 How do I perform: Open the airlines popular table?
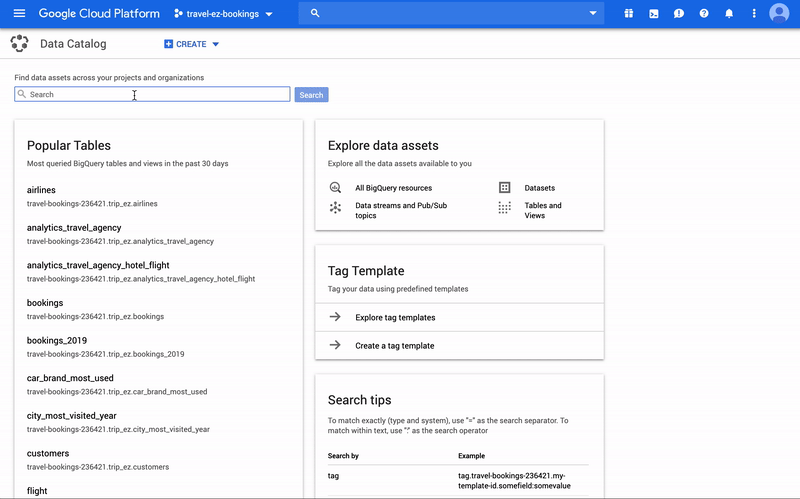(x=41, y=190)
